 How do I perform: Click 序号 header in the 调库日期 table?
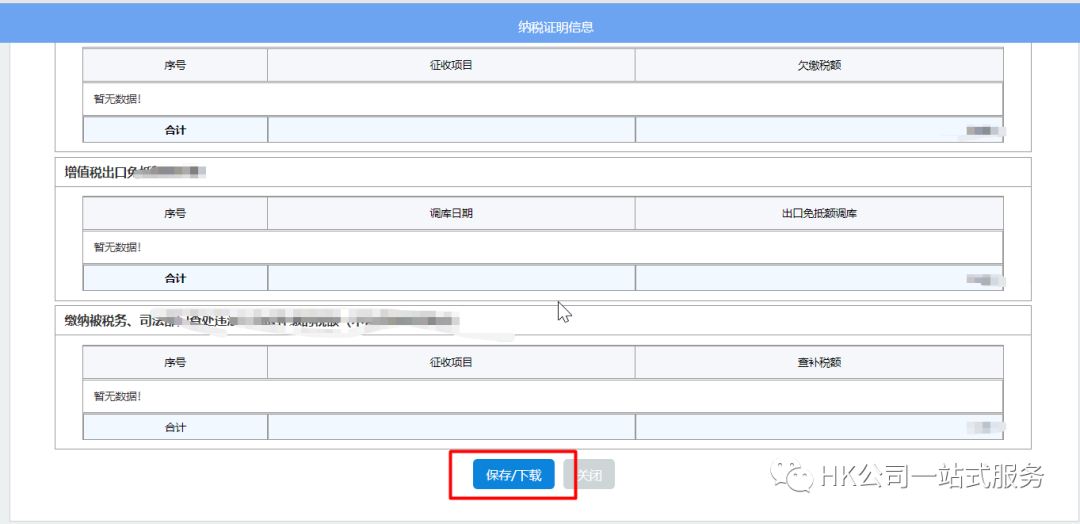point(175,213)
